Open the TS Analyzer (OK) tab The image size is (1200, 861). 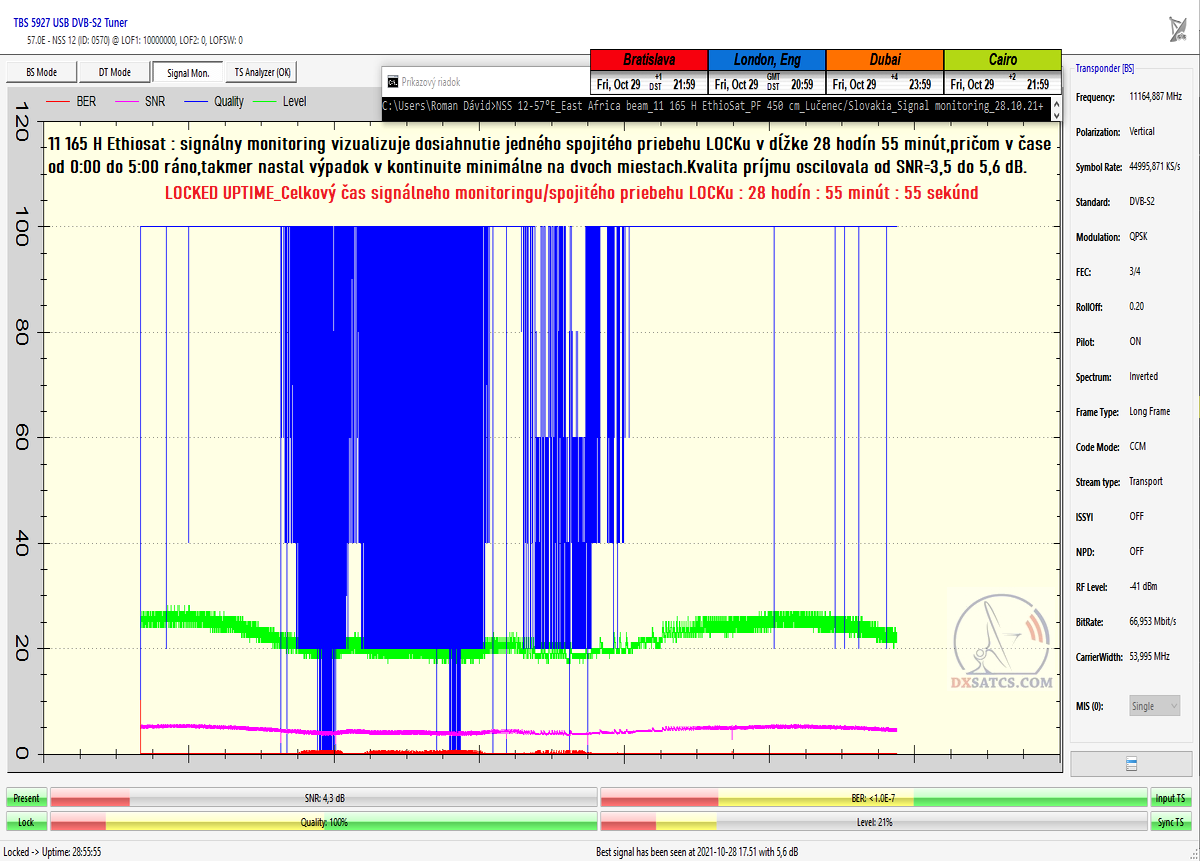(x=262, y=72)
